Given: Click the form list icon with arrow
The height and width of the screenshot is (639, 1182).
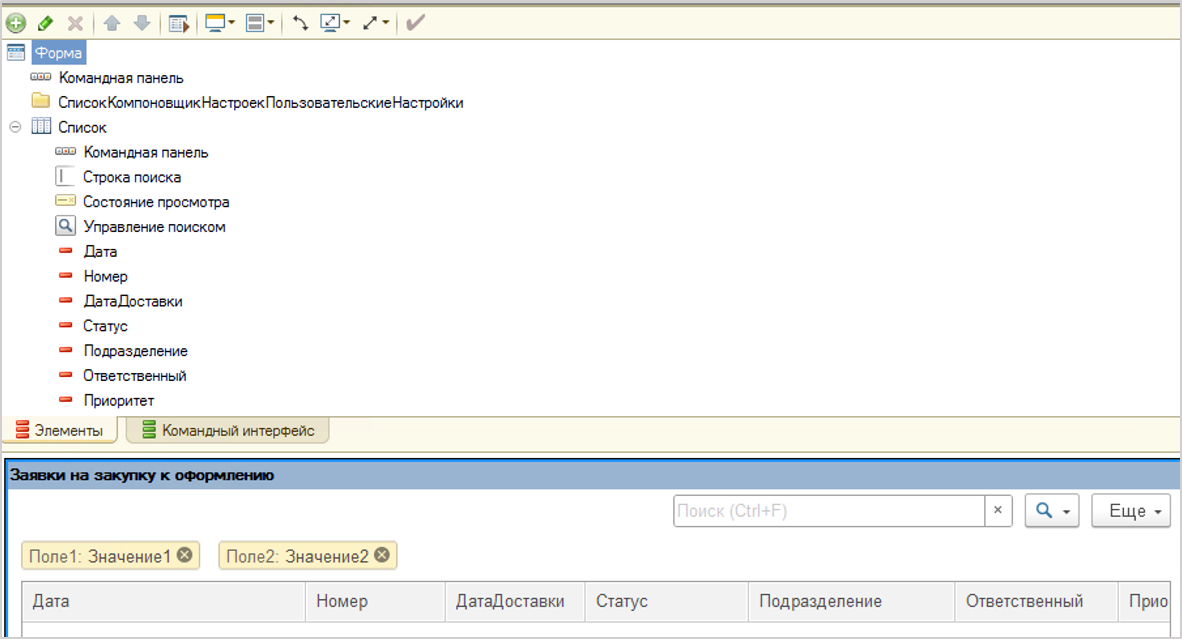Looking at the screenshot, I should (x=179, y=22).
